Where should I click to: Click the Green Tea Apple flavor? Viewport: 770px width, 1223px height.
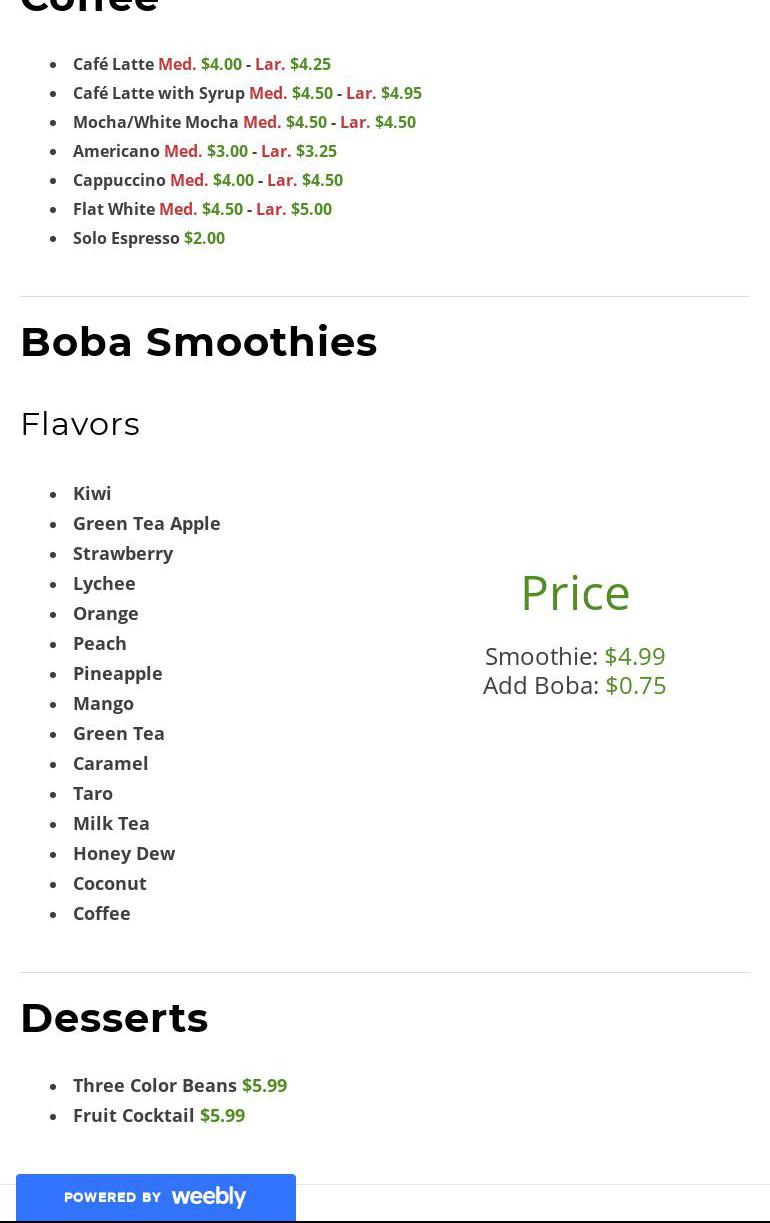coord(146,523)
